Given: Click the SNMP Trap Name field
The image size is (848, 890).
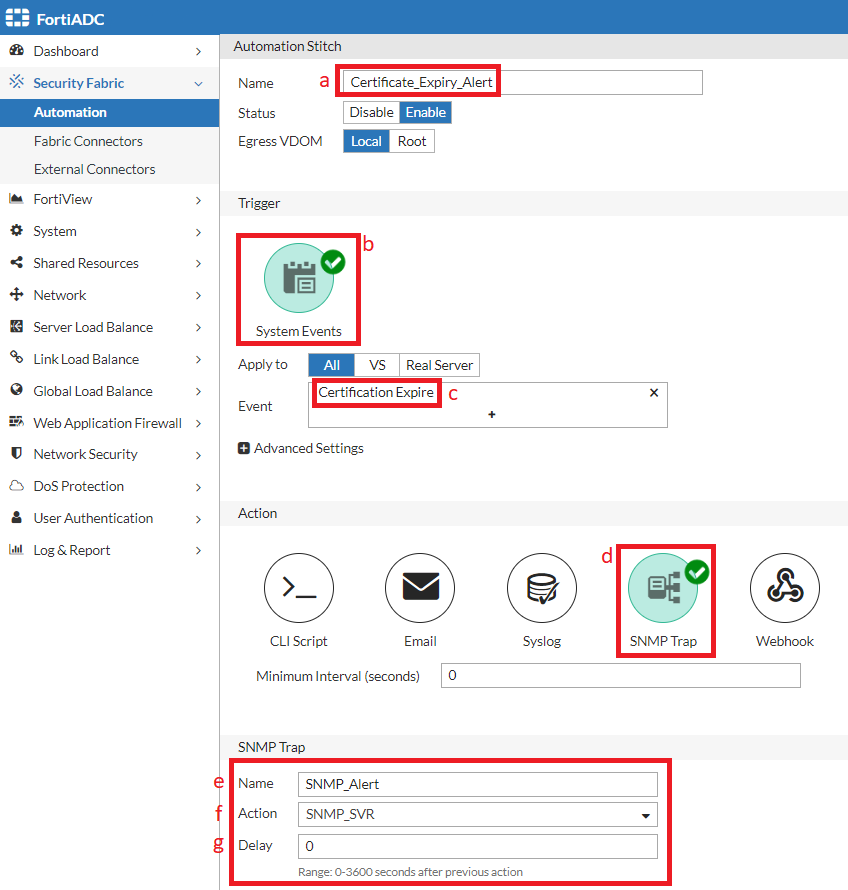Looking at the screenshot, I should click(477, 784).
